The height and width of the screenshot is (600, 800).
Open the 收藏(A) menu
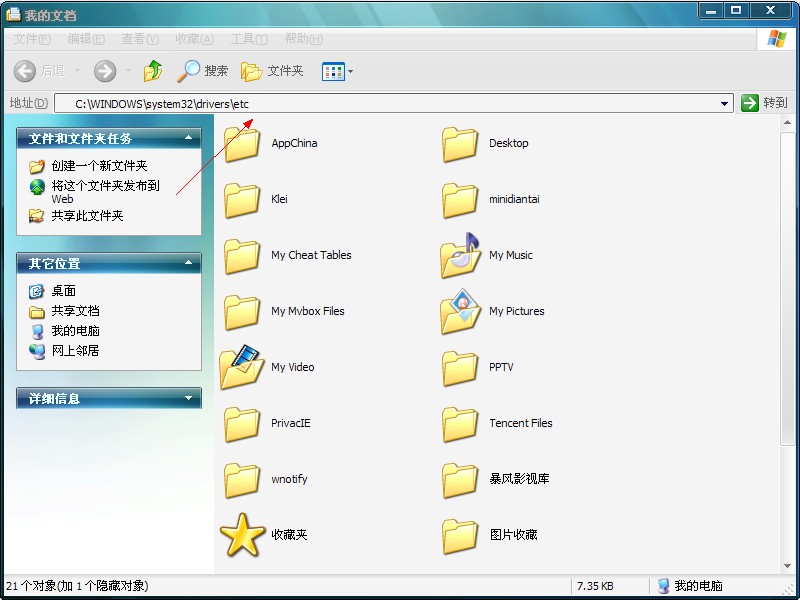click(194, 39)
